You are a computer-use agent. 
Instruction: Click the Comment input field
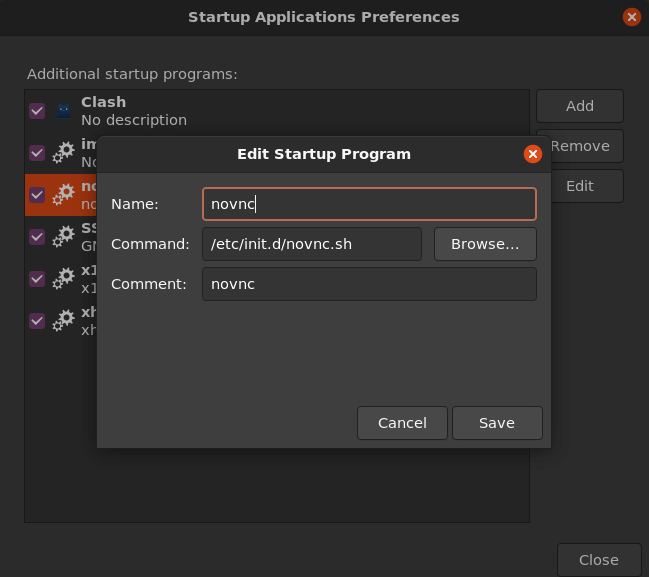pyautogui.click(x=369, y=284)
